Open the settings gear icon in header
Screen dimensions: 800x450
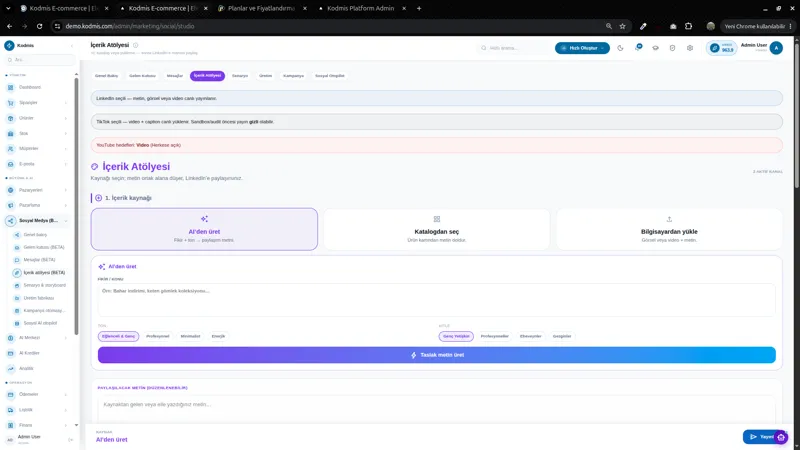pos(690,48)
